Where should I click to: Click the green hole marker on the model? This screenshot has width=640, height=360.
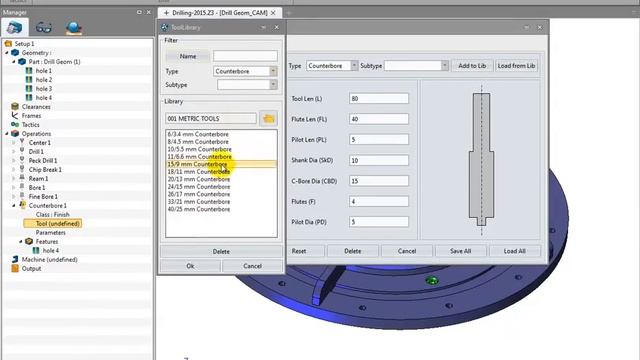tap(432, 280)
